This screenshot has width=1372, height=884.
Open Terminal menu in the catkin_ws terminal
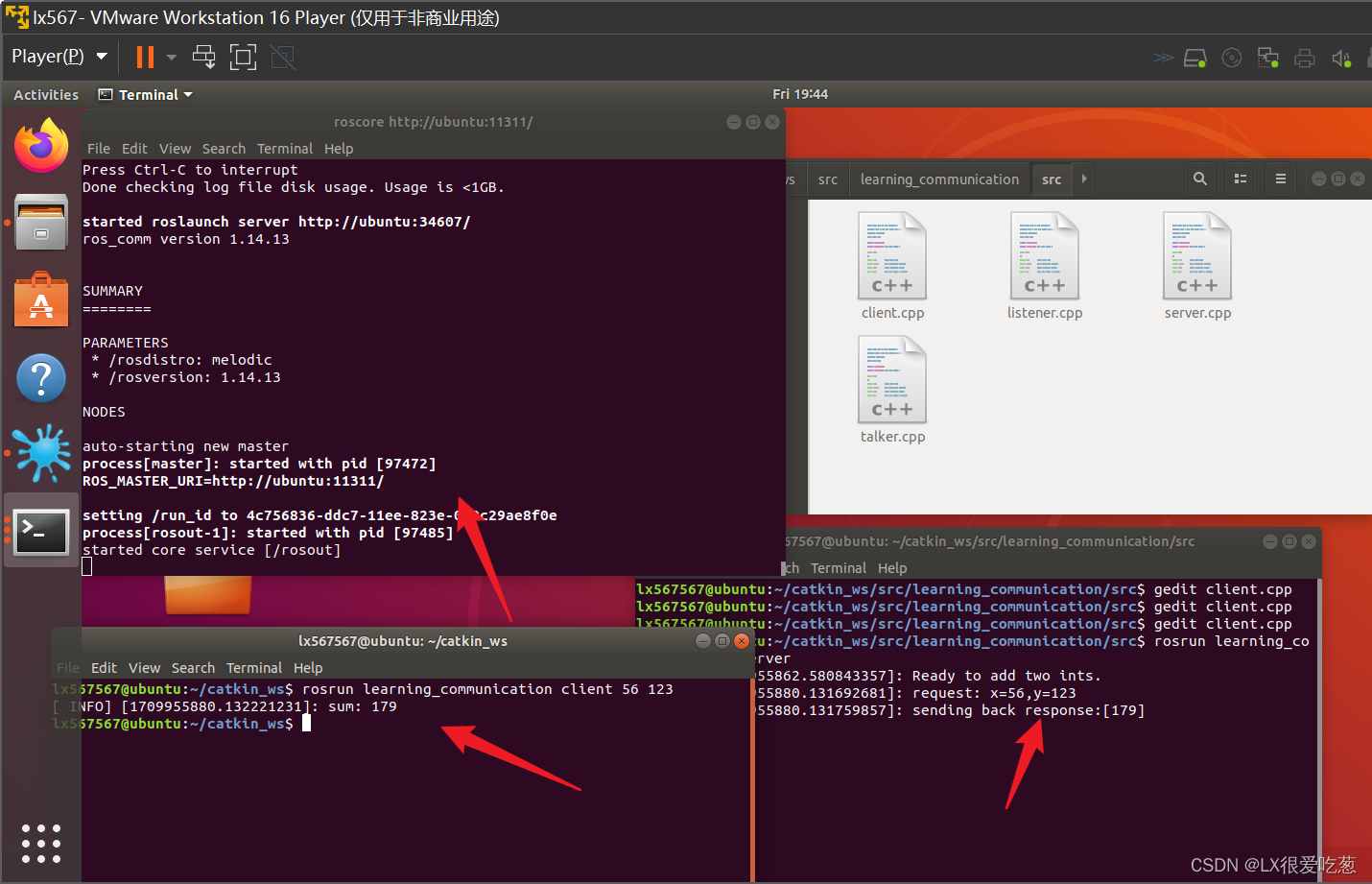[254, 668]
